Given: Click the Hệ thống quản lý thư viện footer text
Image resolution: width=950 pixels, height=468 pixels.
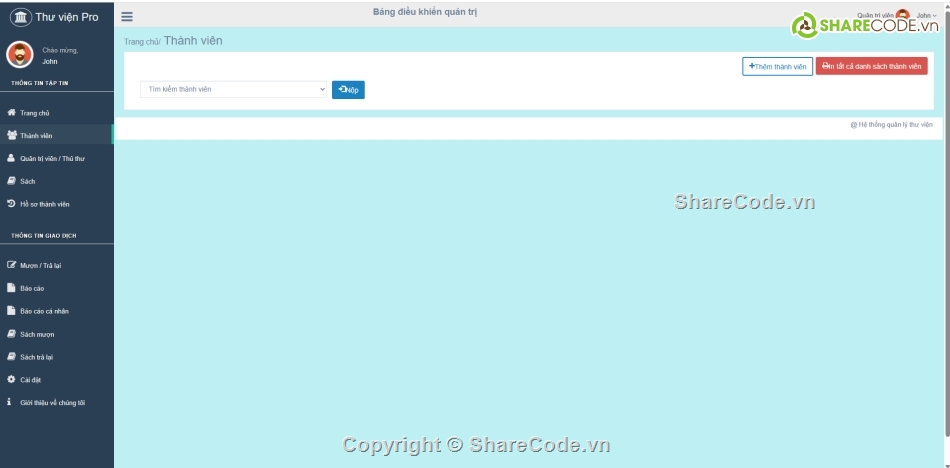Looking at the screenshot, I should 891,125.
